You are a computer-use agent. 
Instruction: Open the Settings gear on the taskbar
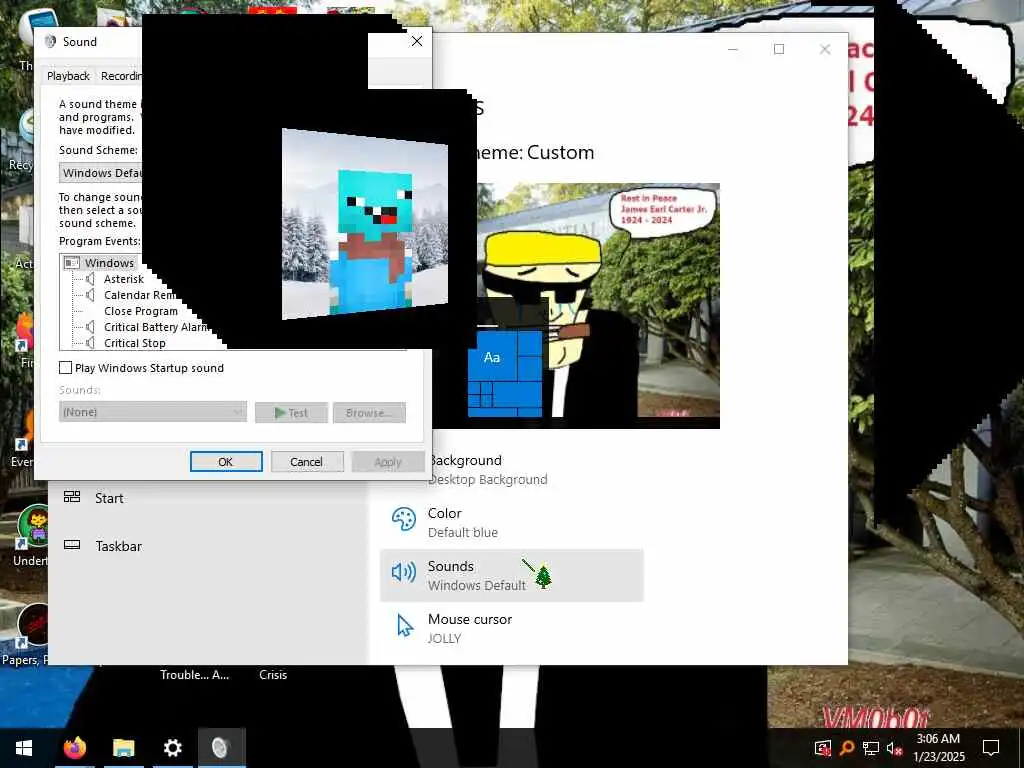[x=172, y=748]
